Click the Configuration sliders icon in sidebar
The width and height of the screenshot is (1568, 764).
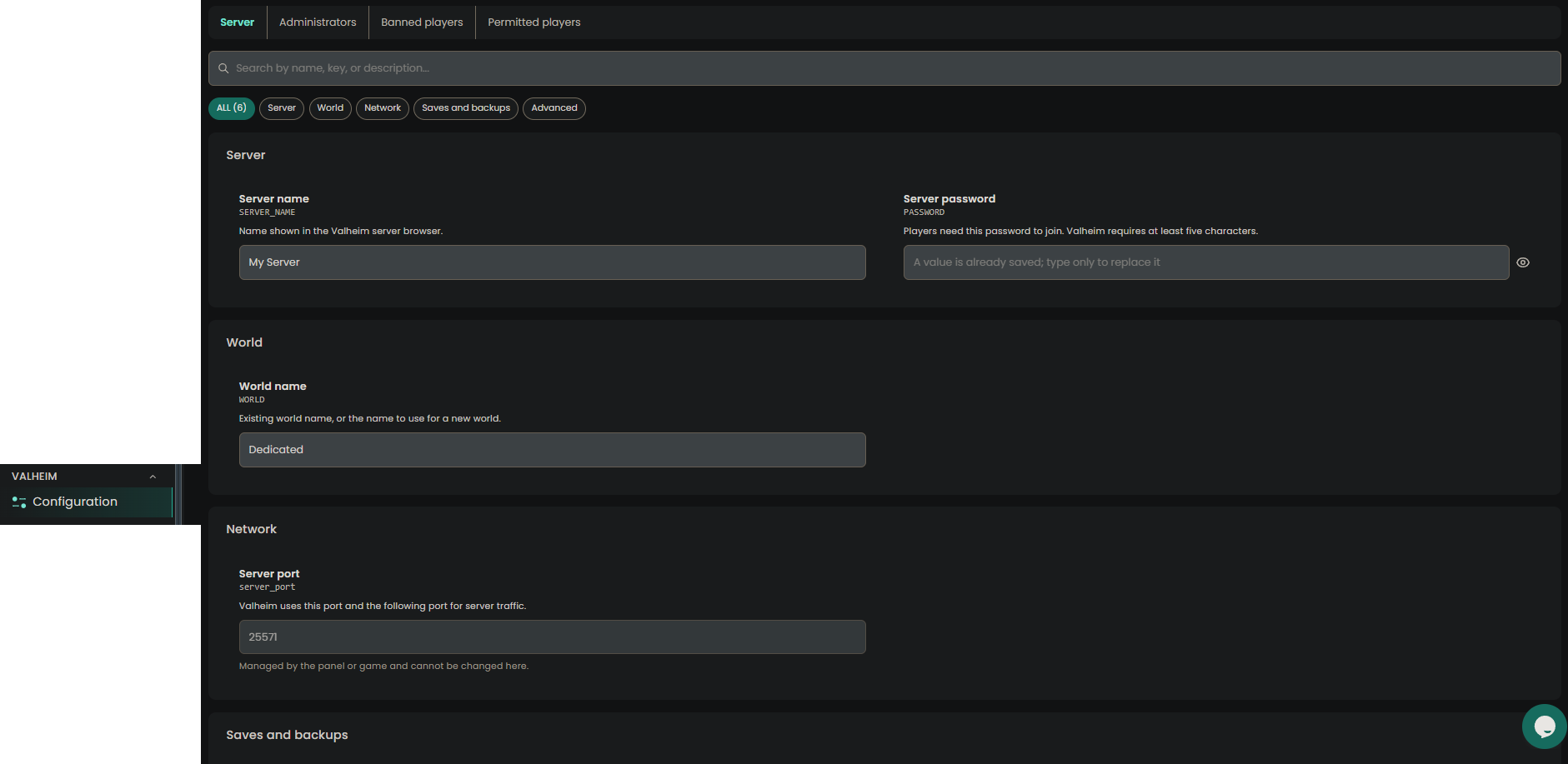point(19,502)
